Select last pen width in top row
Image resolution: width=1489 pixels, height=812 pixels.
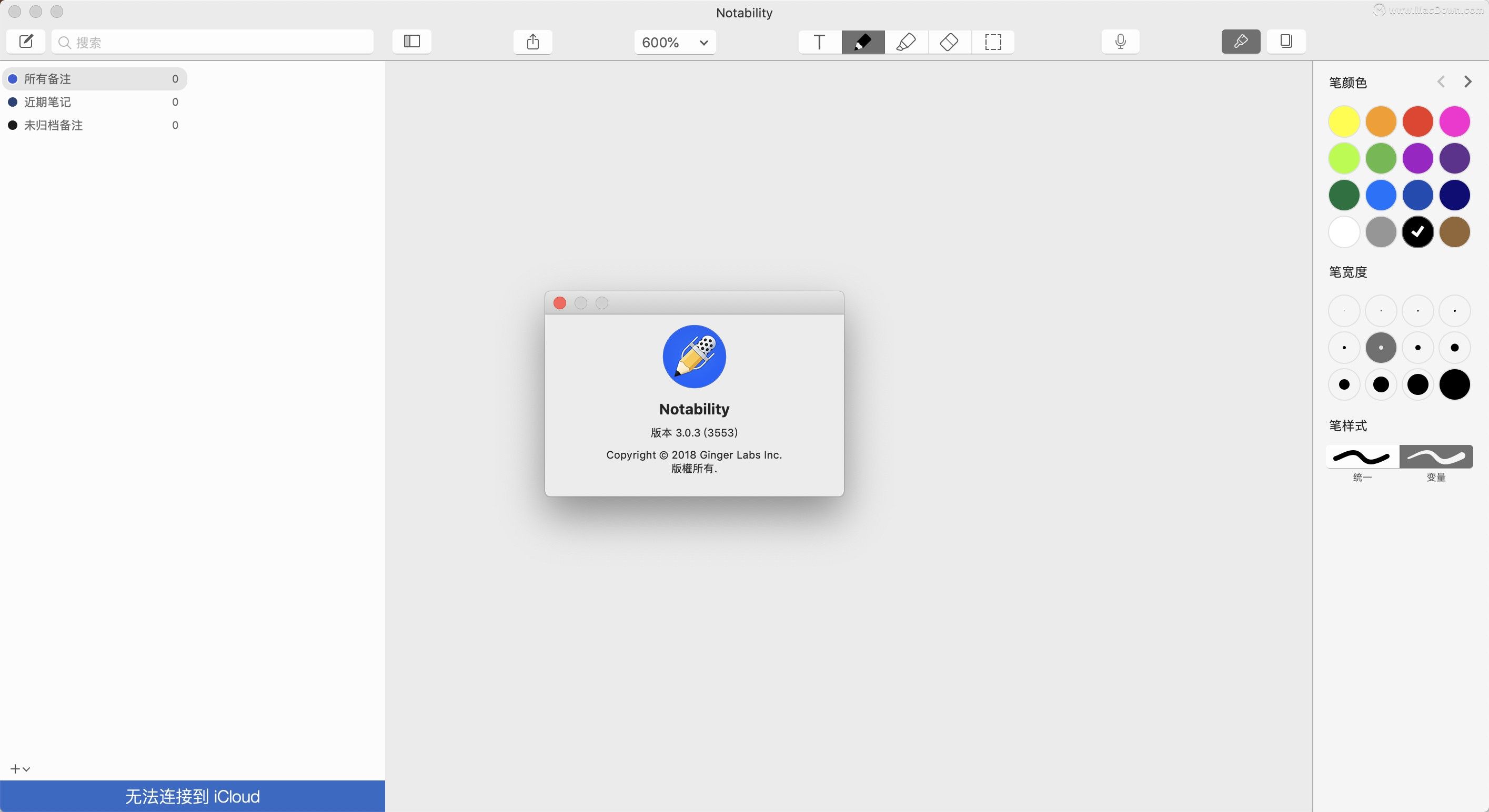[x=1454, y=311]
